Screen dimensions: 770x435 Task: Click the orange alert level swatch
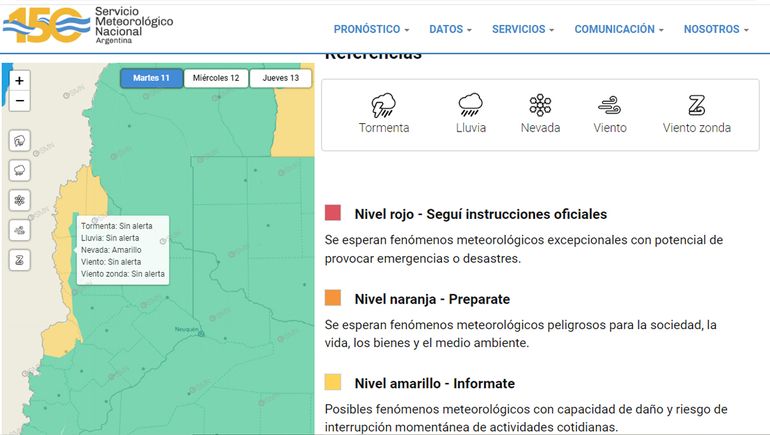tap(333, 298)
